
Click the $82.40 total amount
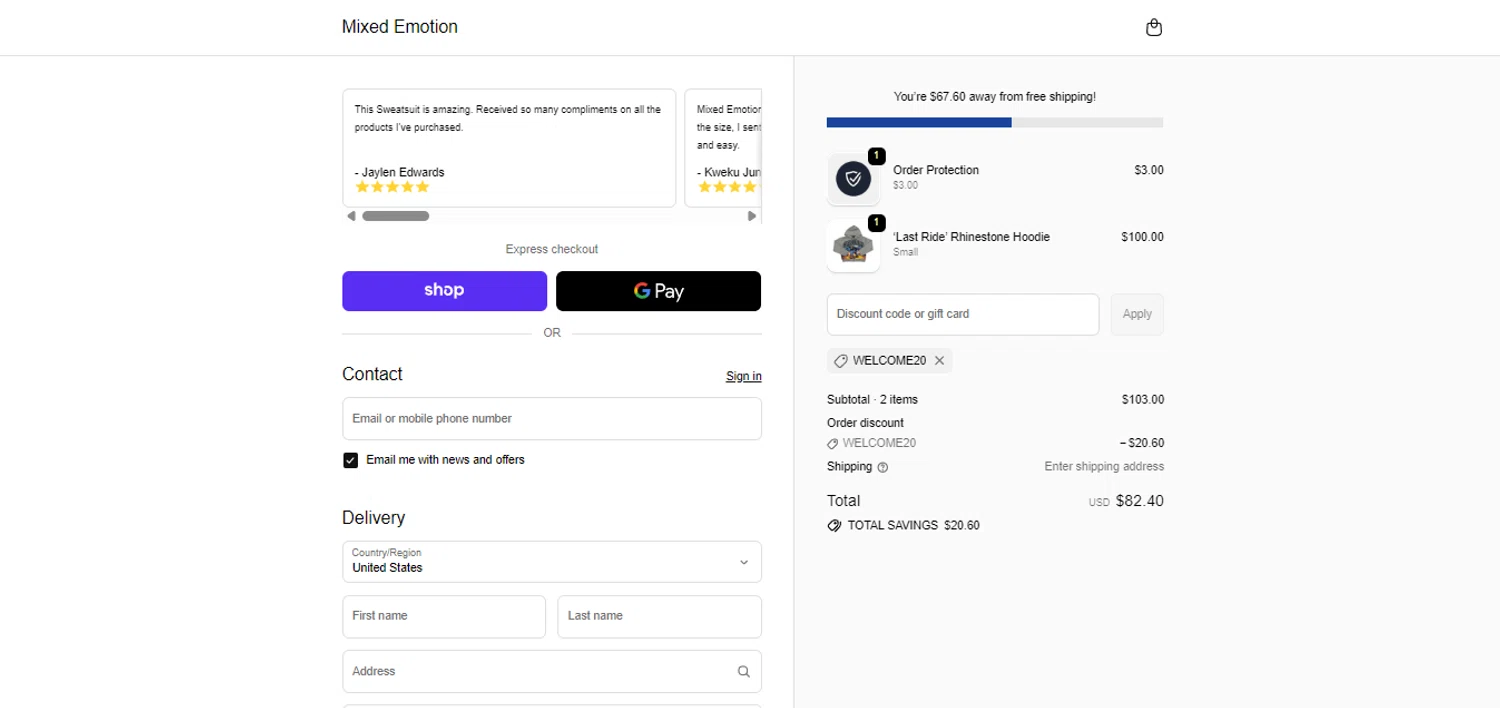tap(1140, 501)
